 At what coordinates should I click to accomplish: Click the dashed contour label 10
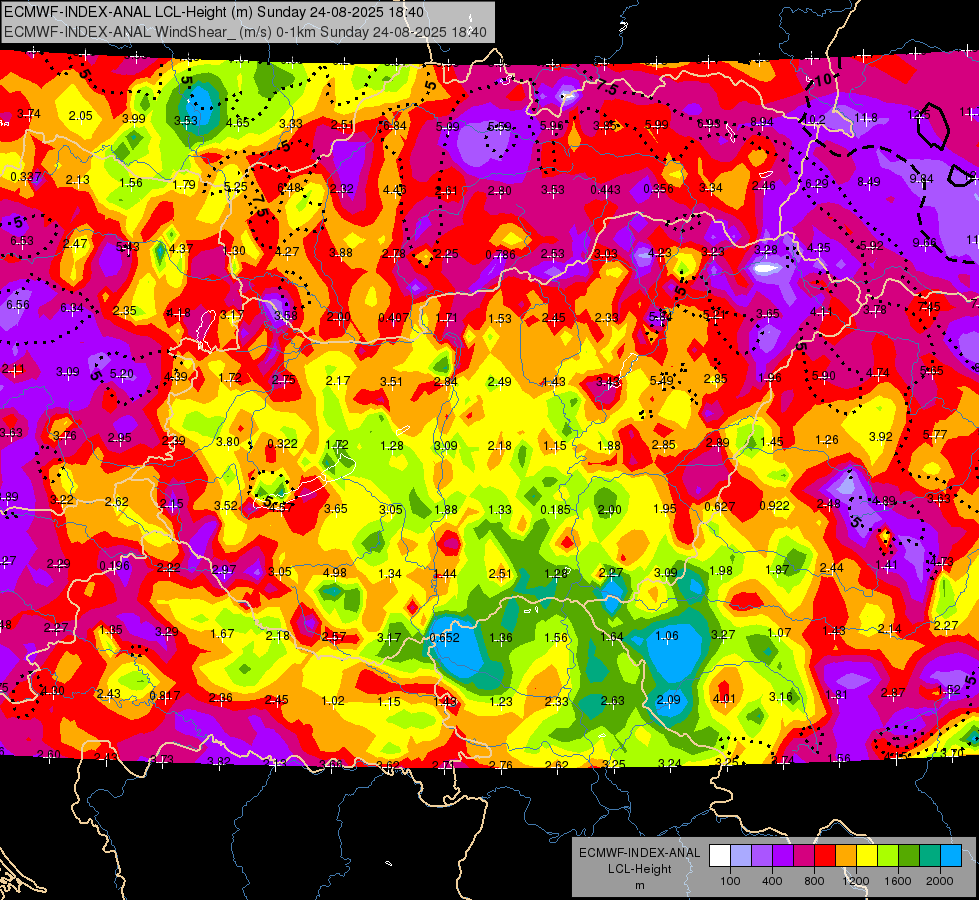click(823, 80)
